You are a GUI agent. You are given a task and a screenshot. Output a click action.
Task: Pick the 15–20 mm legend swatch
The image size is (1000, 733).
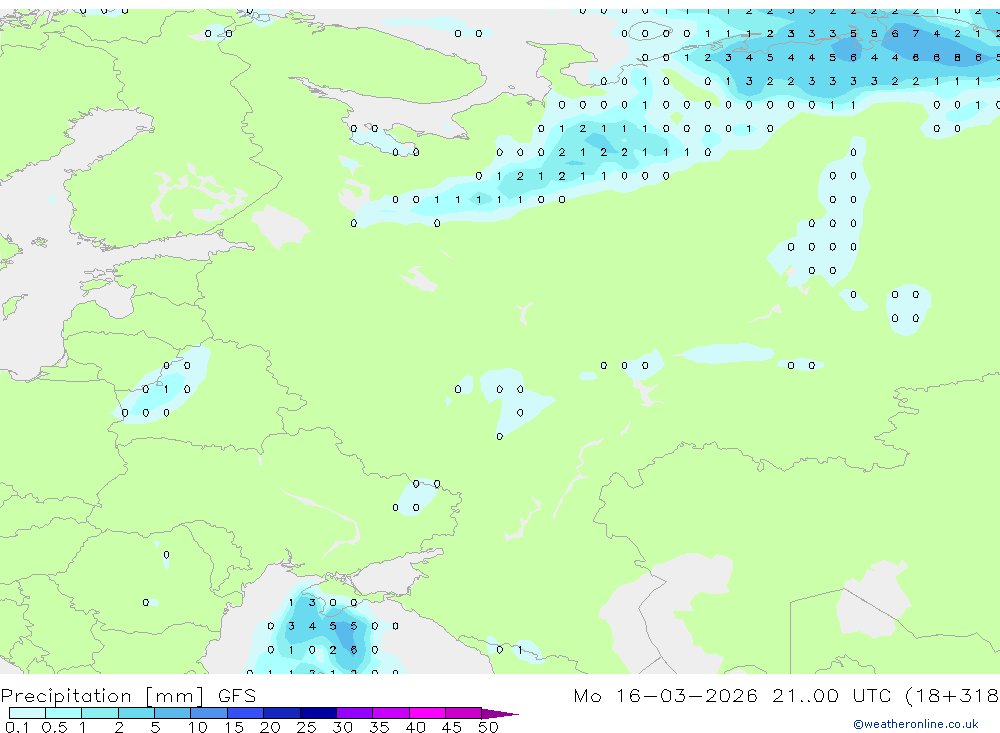click(x=246, y=713)
